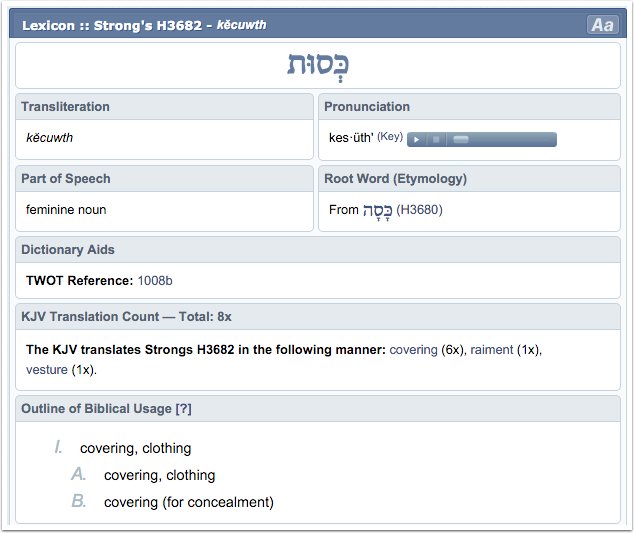Click the 'covering' translation link

(413, 350)
